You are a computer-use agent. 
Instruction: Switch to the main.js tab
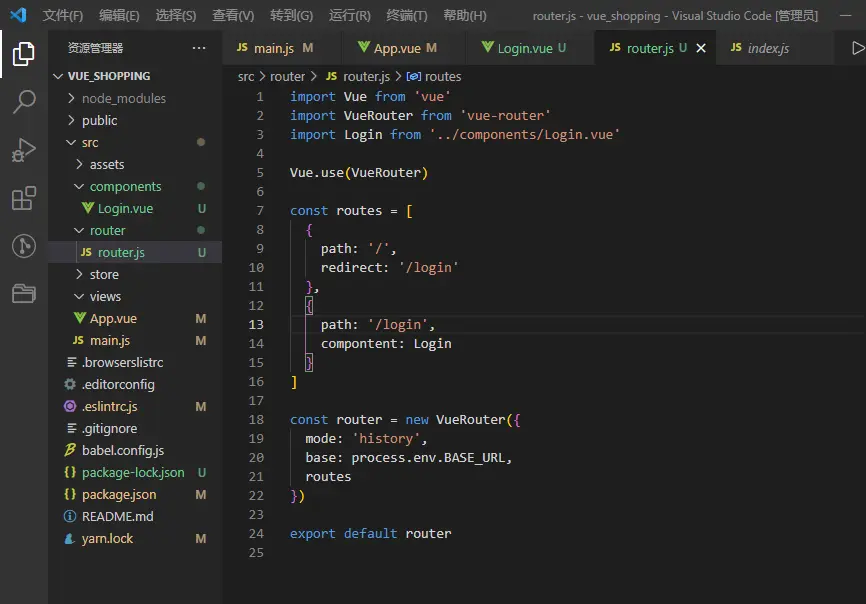click(x=282, y=48)
